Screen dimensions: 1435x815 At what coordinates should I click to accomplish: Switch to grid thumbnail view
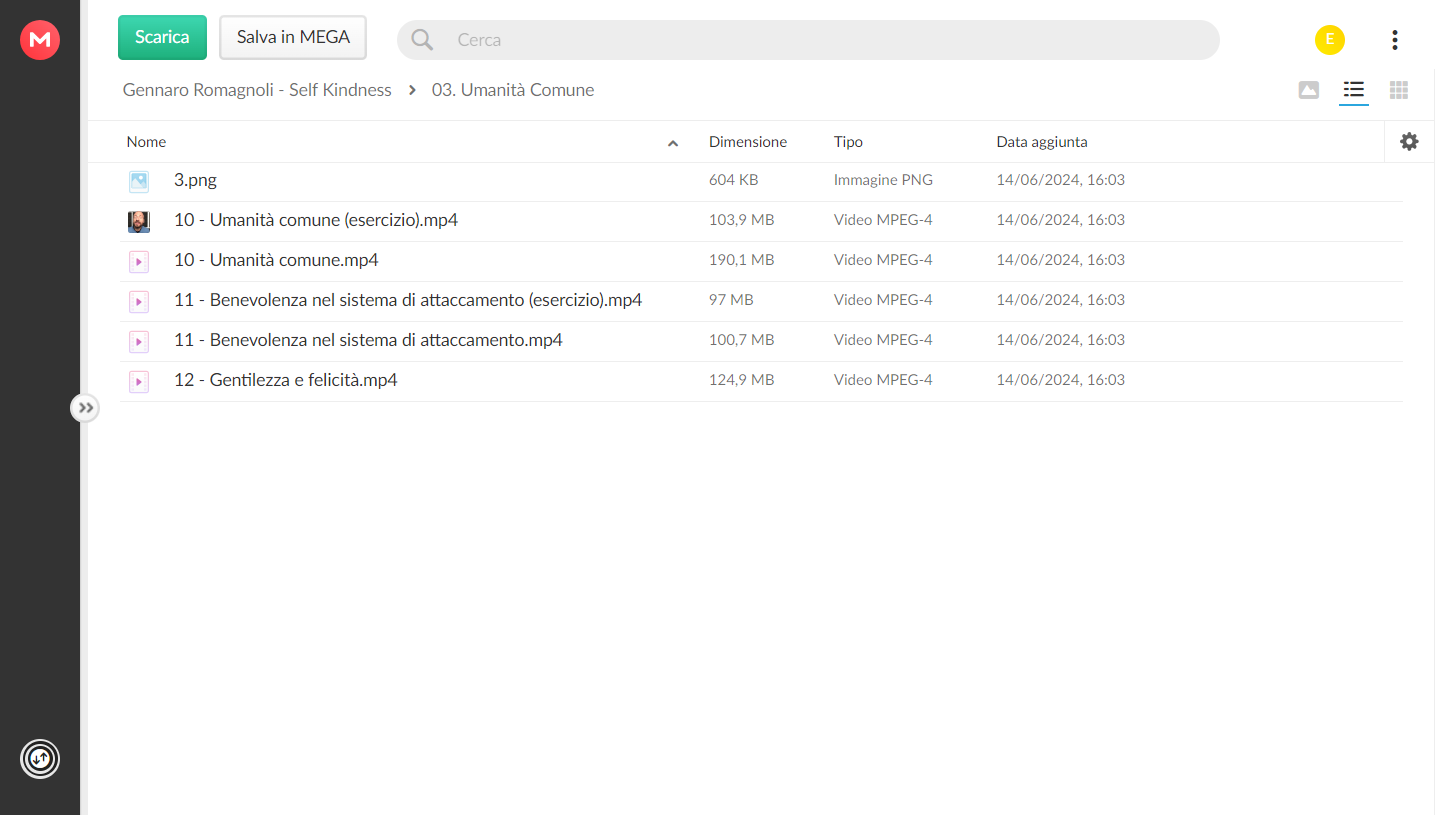click(1399, 90)
